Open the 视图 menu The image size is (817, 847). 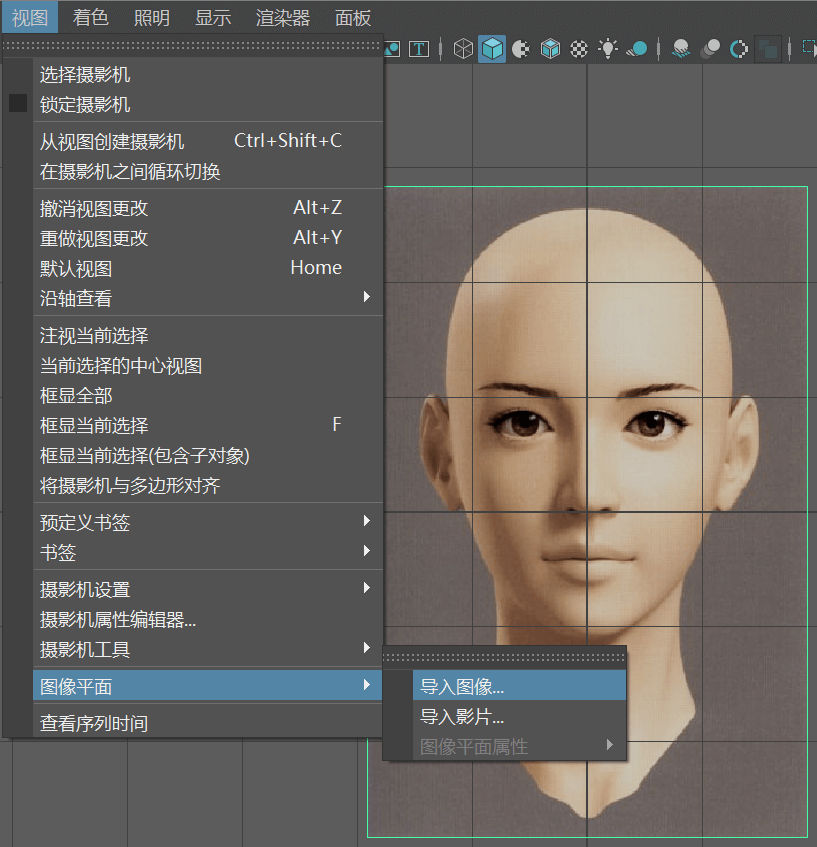30,18
